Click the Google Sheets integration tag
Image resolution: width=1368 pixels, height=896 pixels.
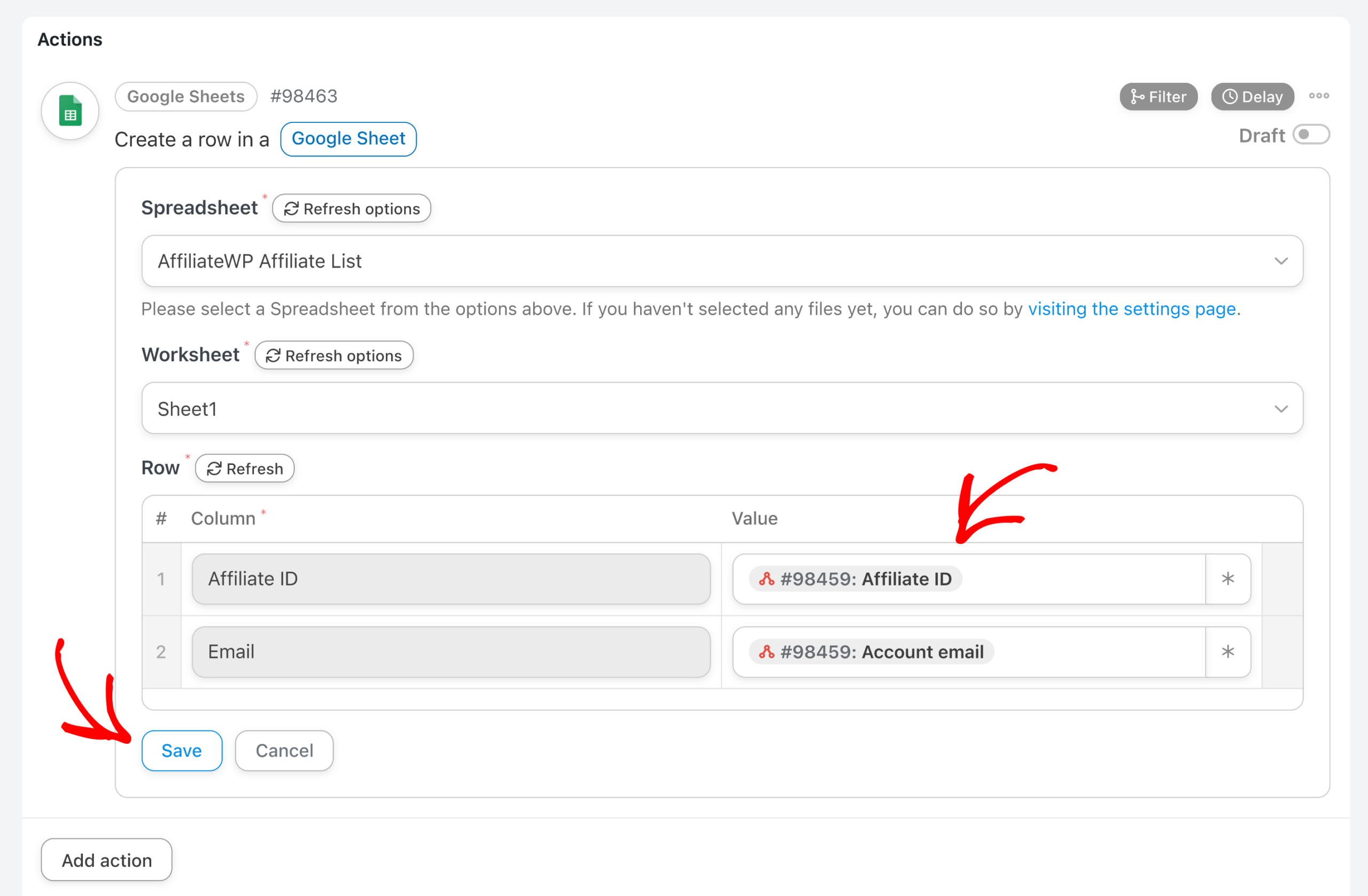click(185, 96)
